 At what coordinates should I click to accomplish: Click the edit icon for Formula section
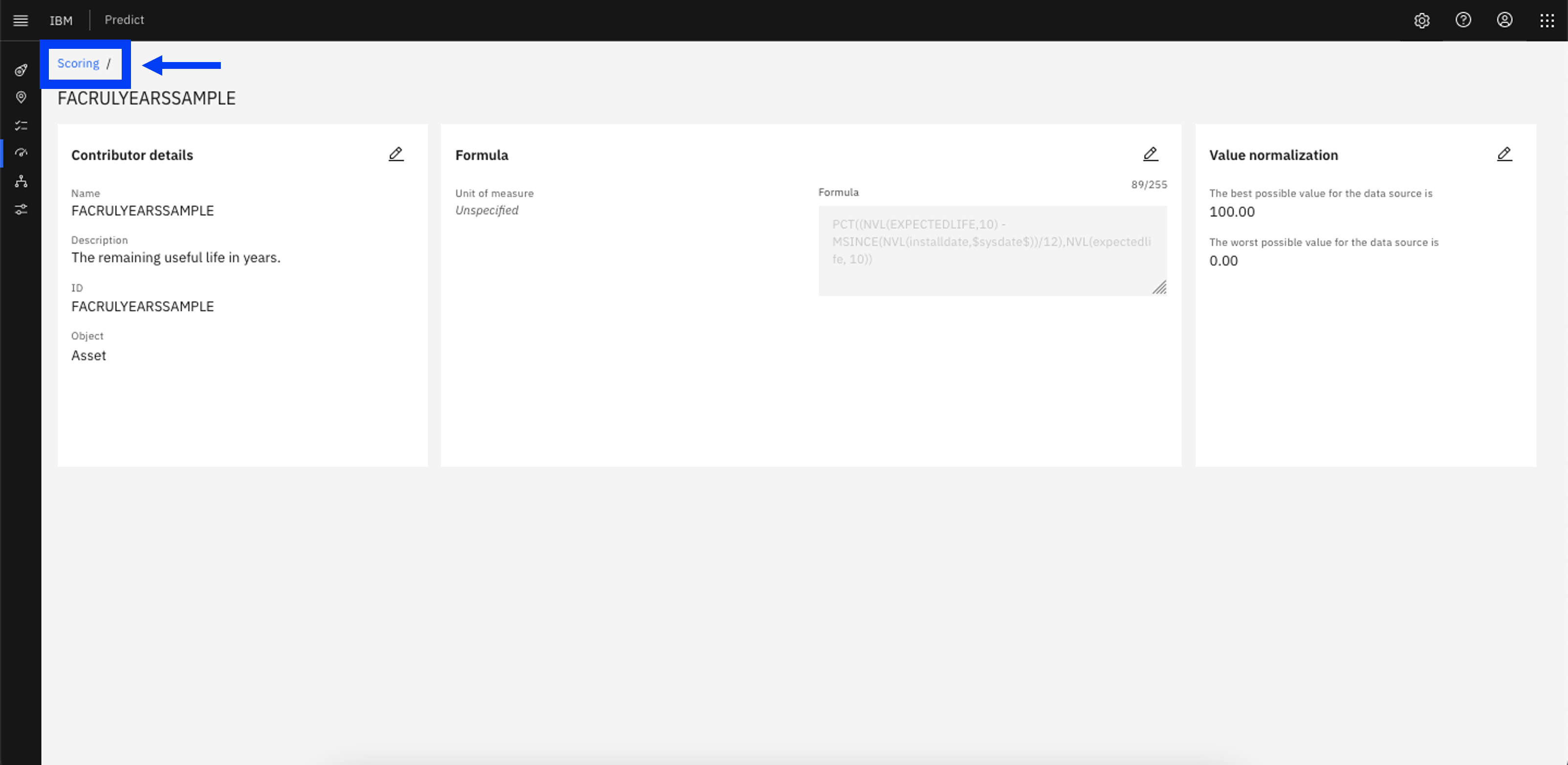[x=1151, y=154]
